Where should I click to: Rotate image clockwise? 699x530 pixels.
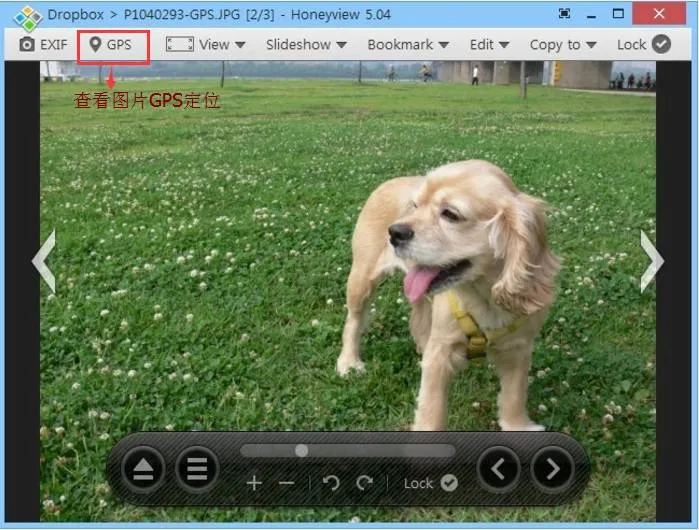pyautogui.click(x=365, y=483)
